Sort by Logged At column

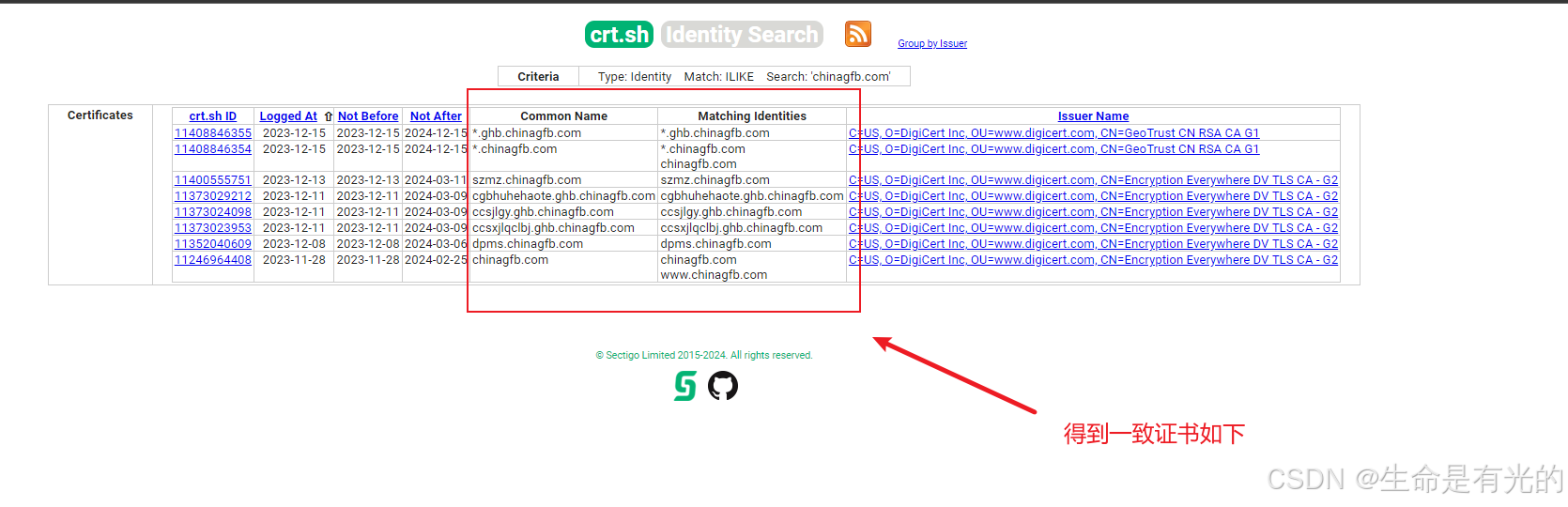coord(288,116)
